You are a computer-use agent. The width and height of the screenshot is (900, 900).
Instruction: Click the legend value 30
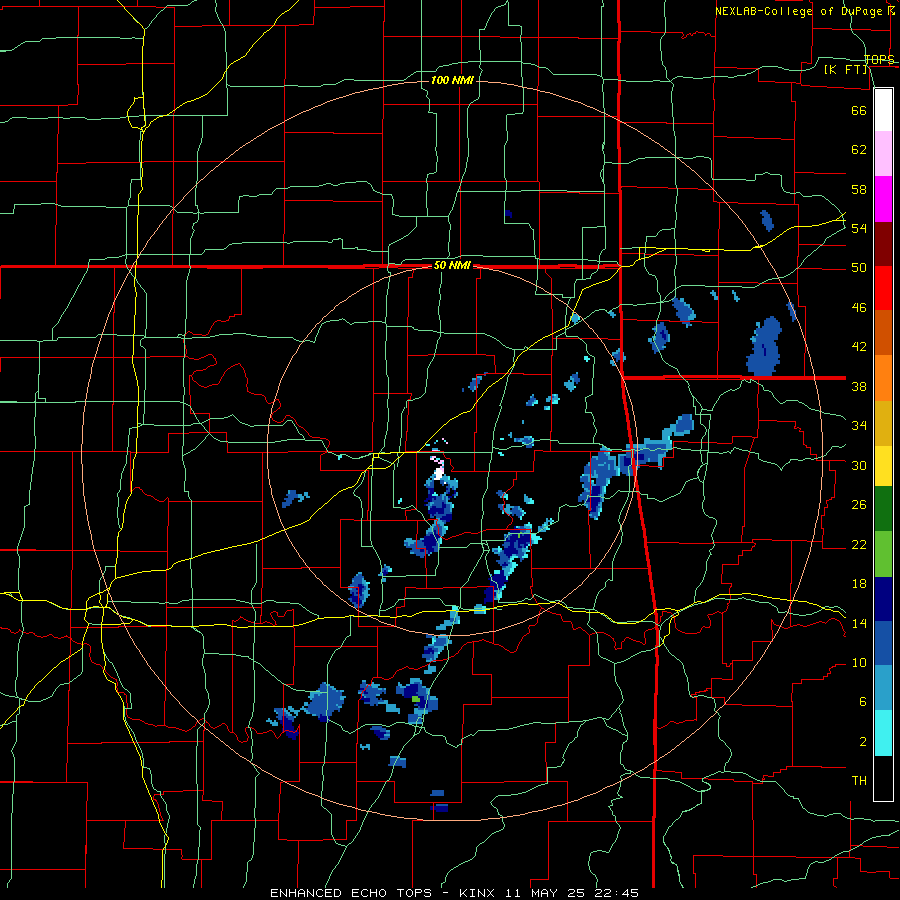pyautogui.click(x=859, y=465)
